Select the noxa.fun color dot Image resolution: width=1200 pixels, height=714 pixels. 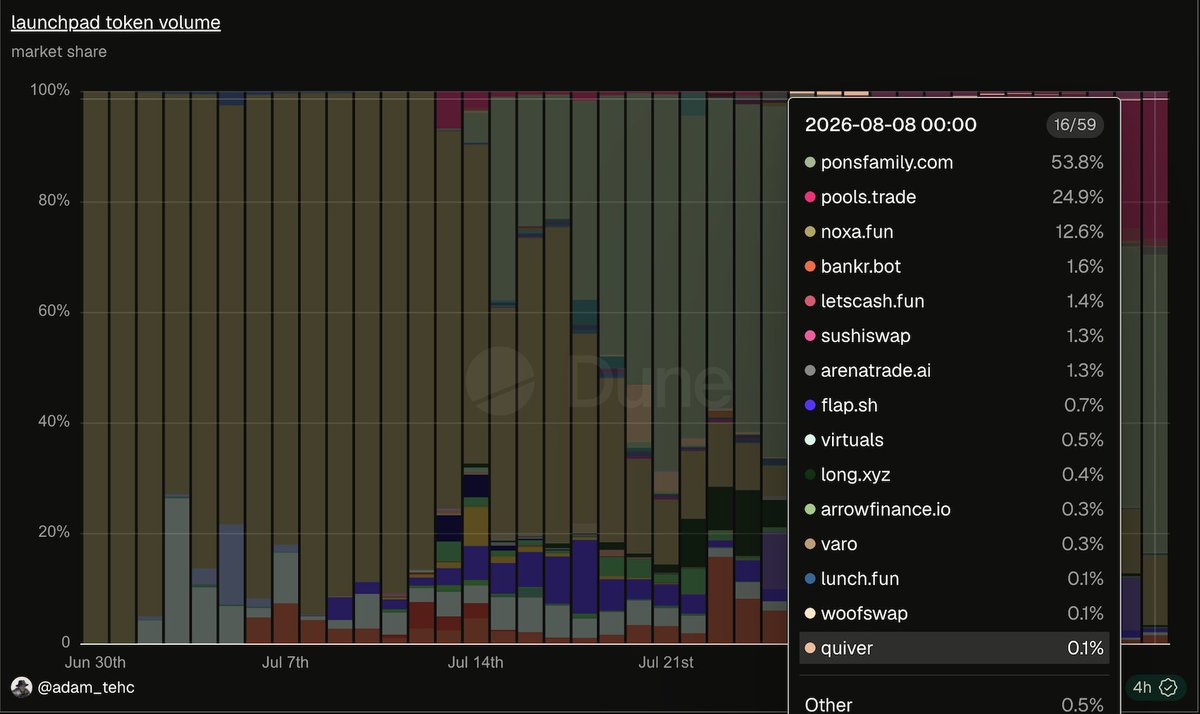[810, 232]
